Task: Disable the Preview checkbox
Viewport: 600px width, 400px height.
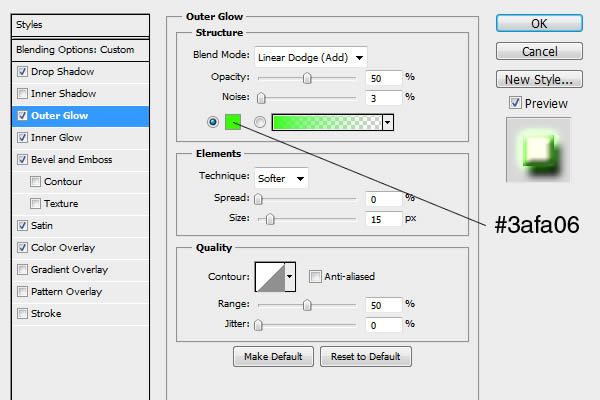Action: pyautogui.click(x=515, y=103)
